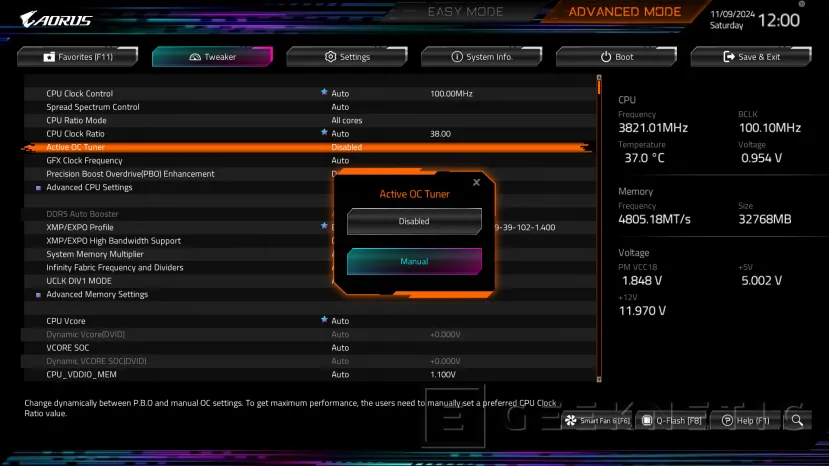Switch to the Boot tab
The height and width of the screenshot is (466, 829).
[x=616, y=57]
